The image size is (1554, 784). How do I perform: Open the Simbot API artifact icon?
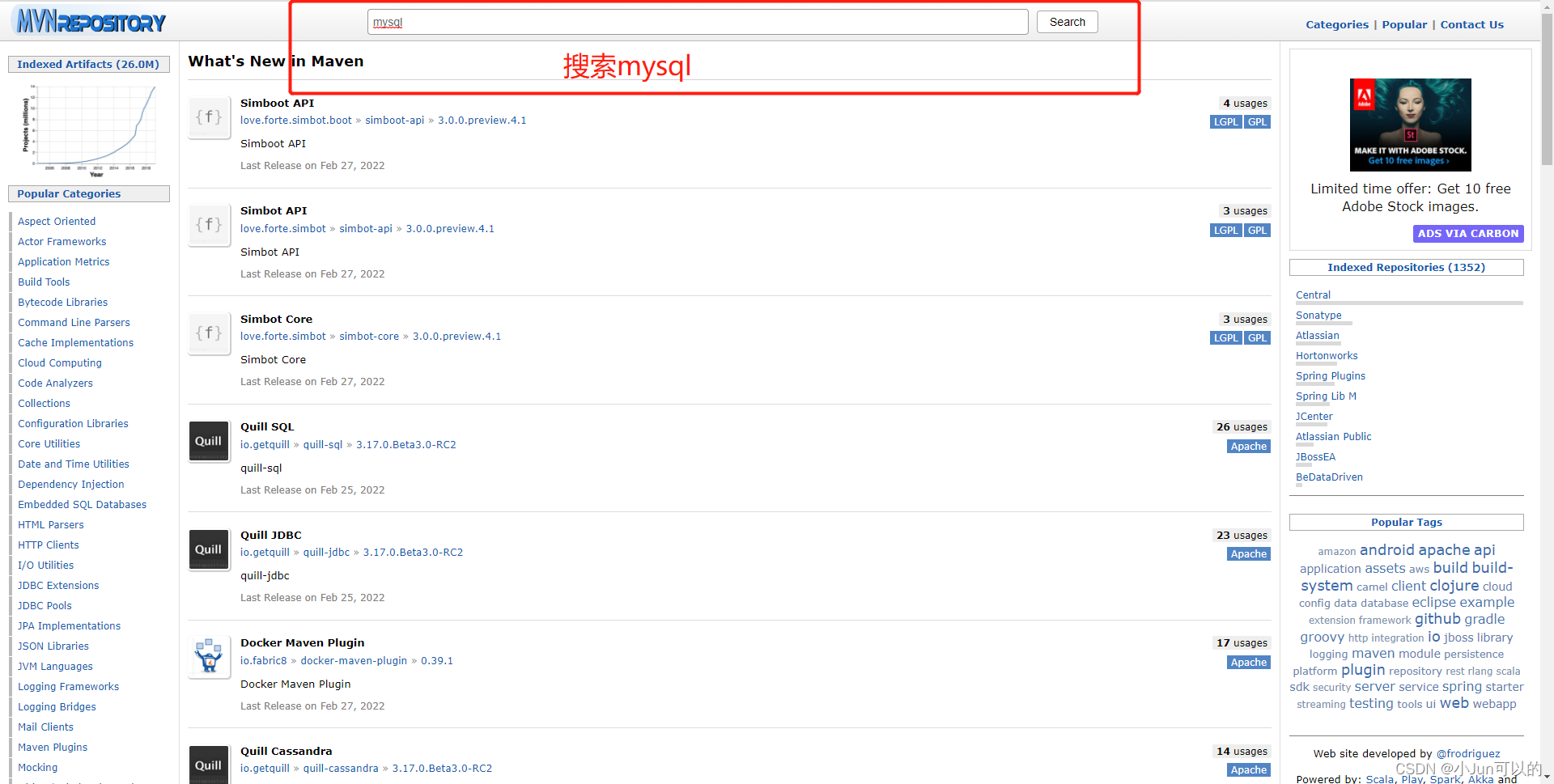(209, 226)
